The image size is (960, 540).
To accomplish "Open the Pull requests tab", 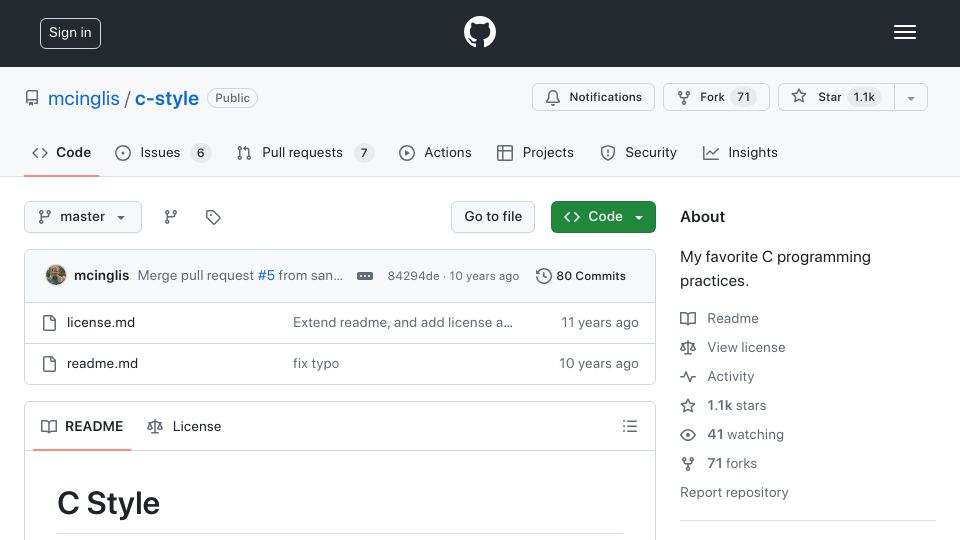I will [305, 152].
